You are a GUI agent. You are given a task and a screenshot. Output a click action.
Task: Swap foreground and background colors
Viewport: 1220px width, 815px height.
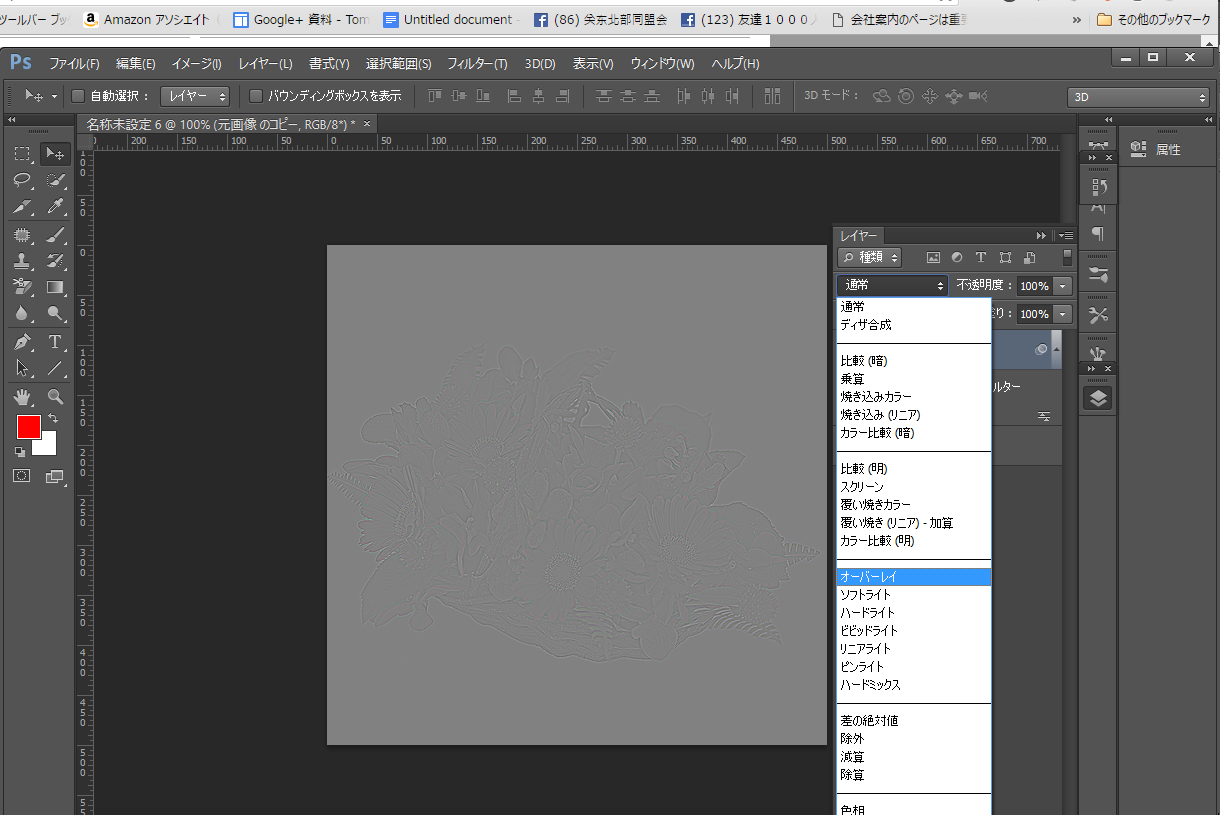pyautogui.click(x=52, y=418)
